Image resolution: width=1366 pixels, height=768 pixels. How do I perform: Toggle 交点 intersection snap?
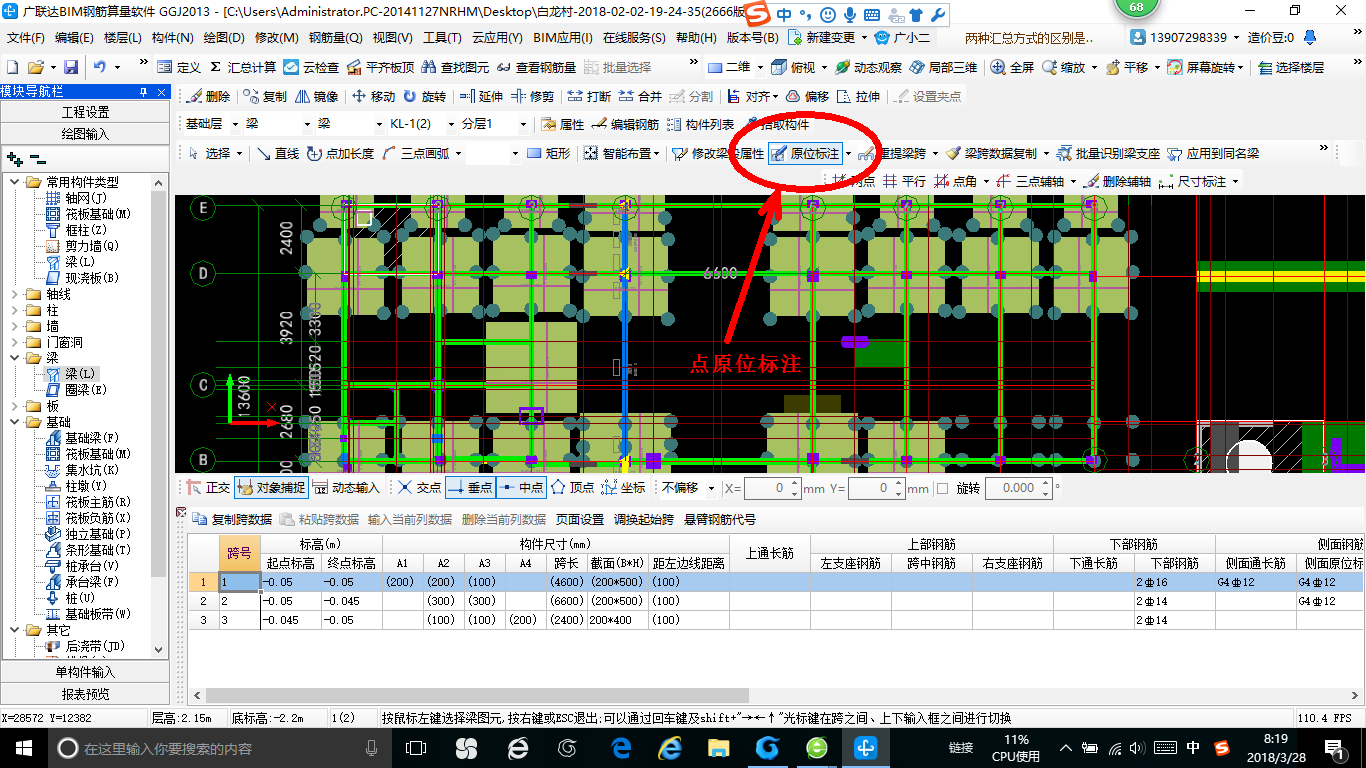coord(419,487)
